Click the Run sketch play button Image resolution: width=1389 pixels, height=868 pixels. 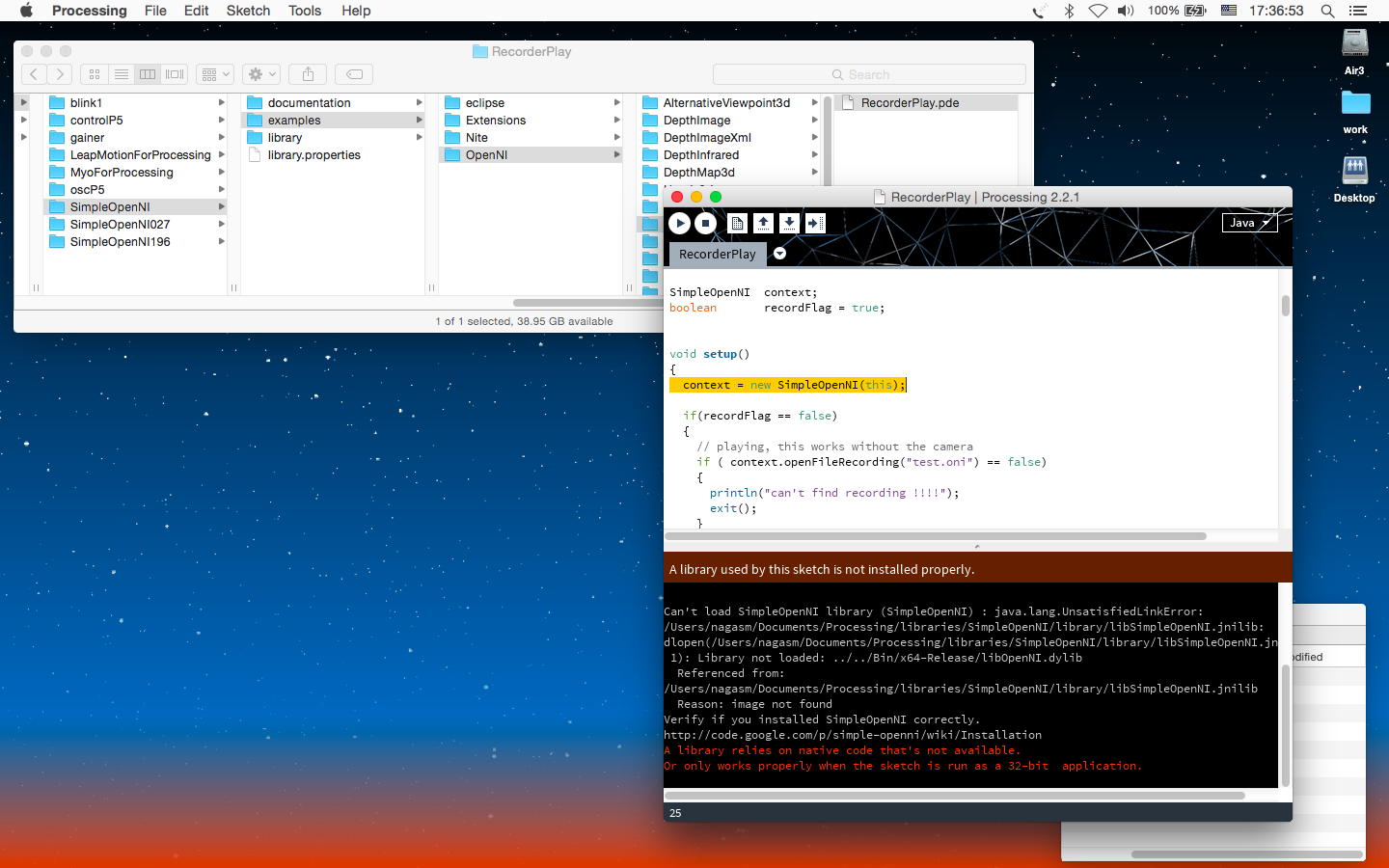tap(679, 223)
